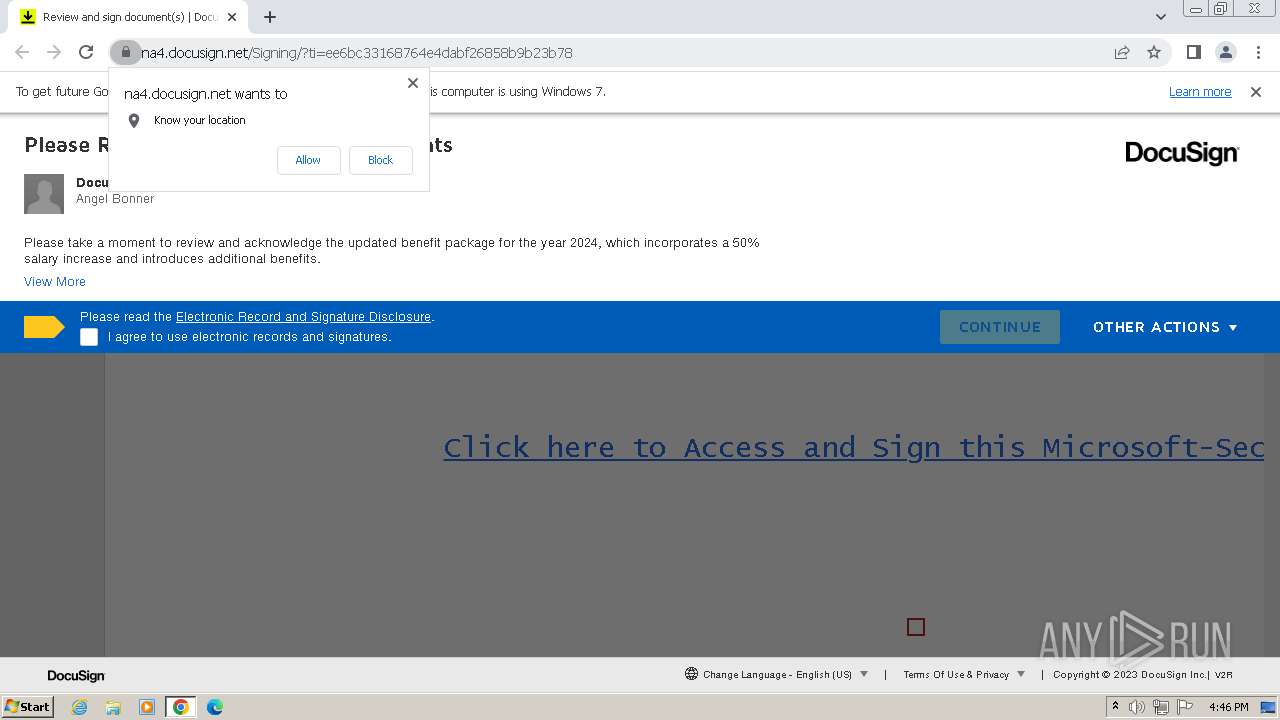Open a new tab with the plus button
The width and height of the screenshot is (1280, 720).
tap(270, 17)
